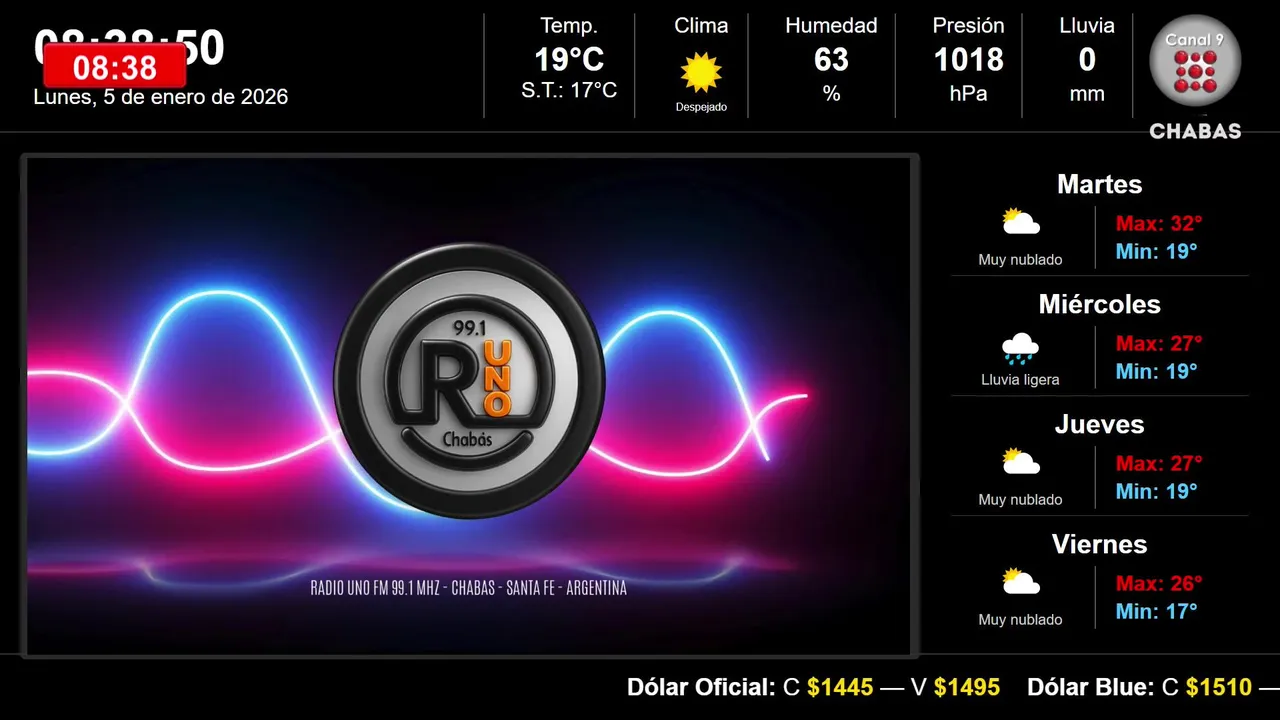1280x720 pixels.
Task: Click the Jueves forecast heading
Action: [1099, 424]
